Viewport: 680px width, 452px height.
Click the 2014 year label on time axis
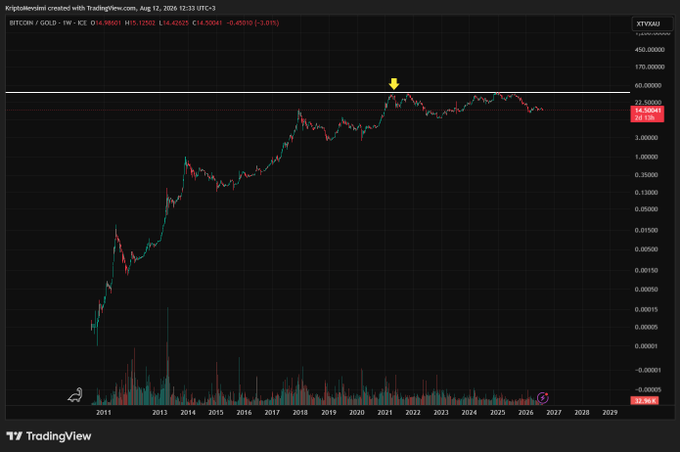(188, 413)
